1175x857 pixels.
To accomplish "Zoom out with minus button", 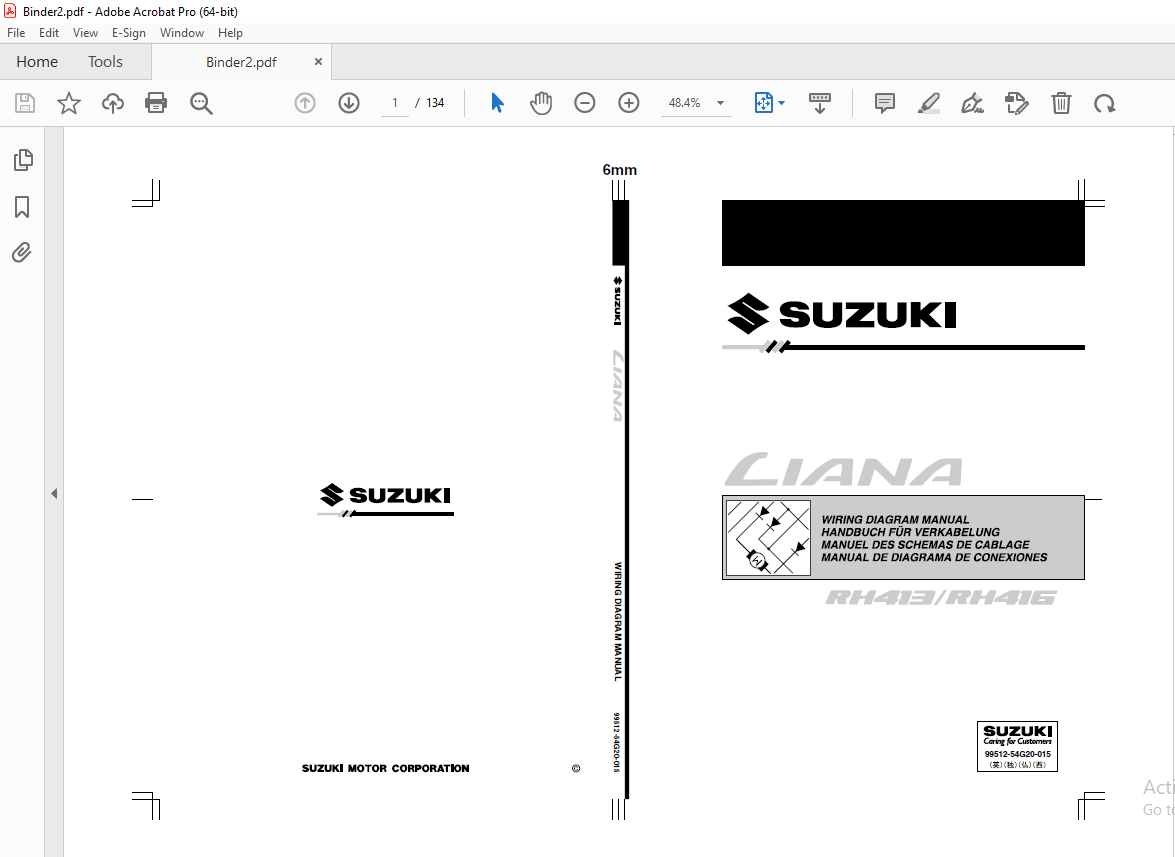I will [585, 103].
